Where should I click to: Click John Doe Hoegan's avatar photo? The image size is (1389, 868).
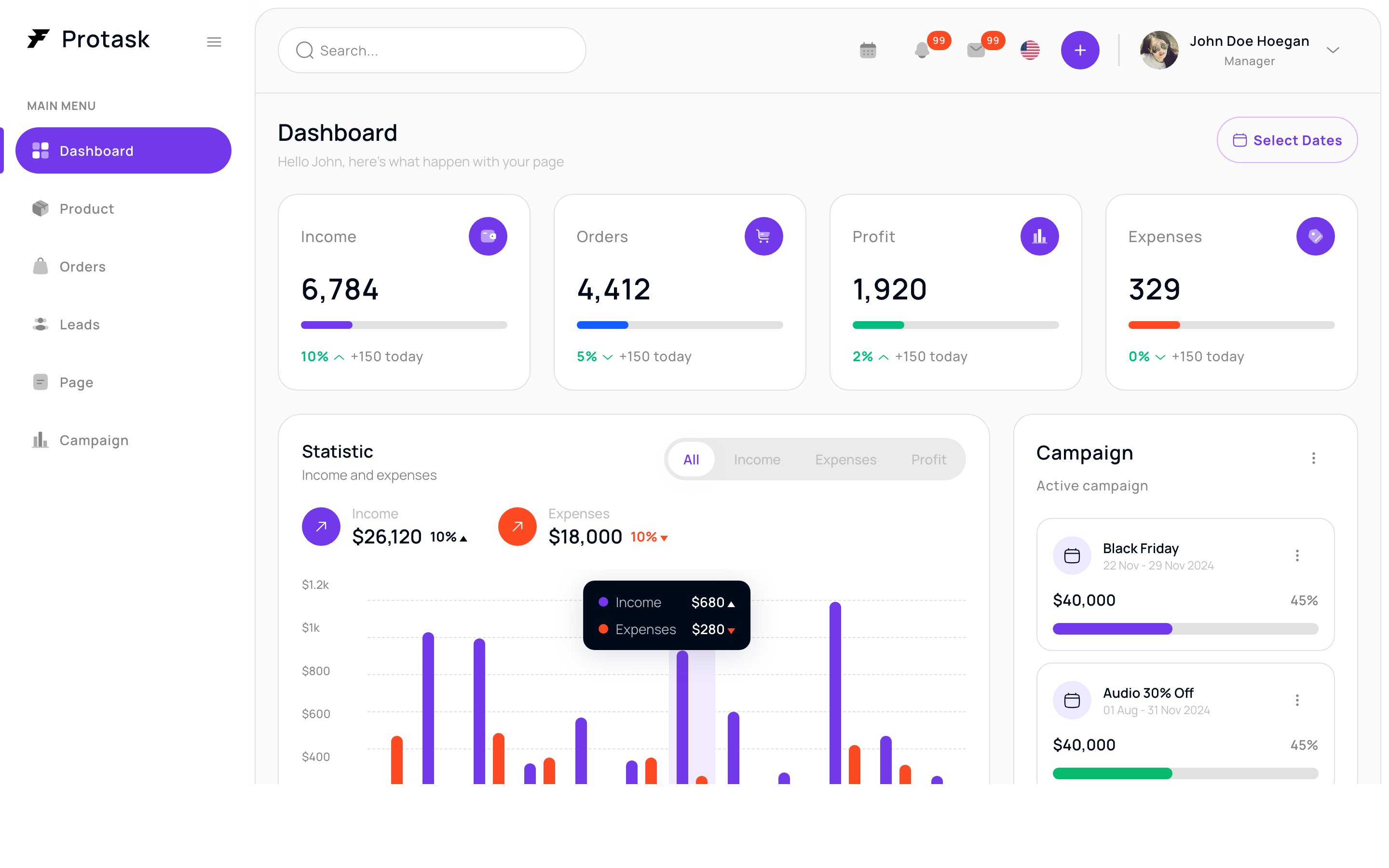[x=1159, y=50]
